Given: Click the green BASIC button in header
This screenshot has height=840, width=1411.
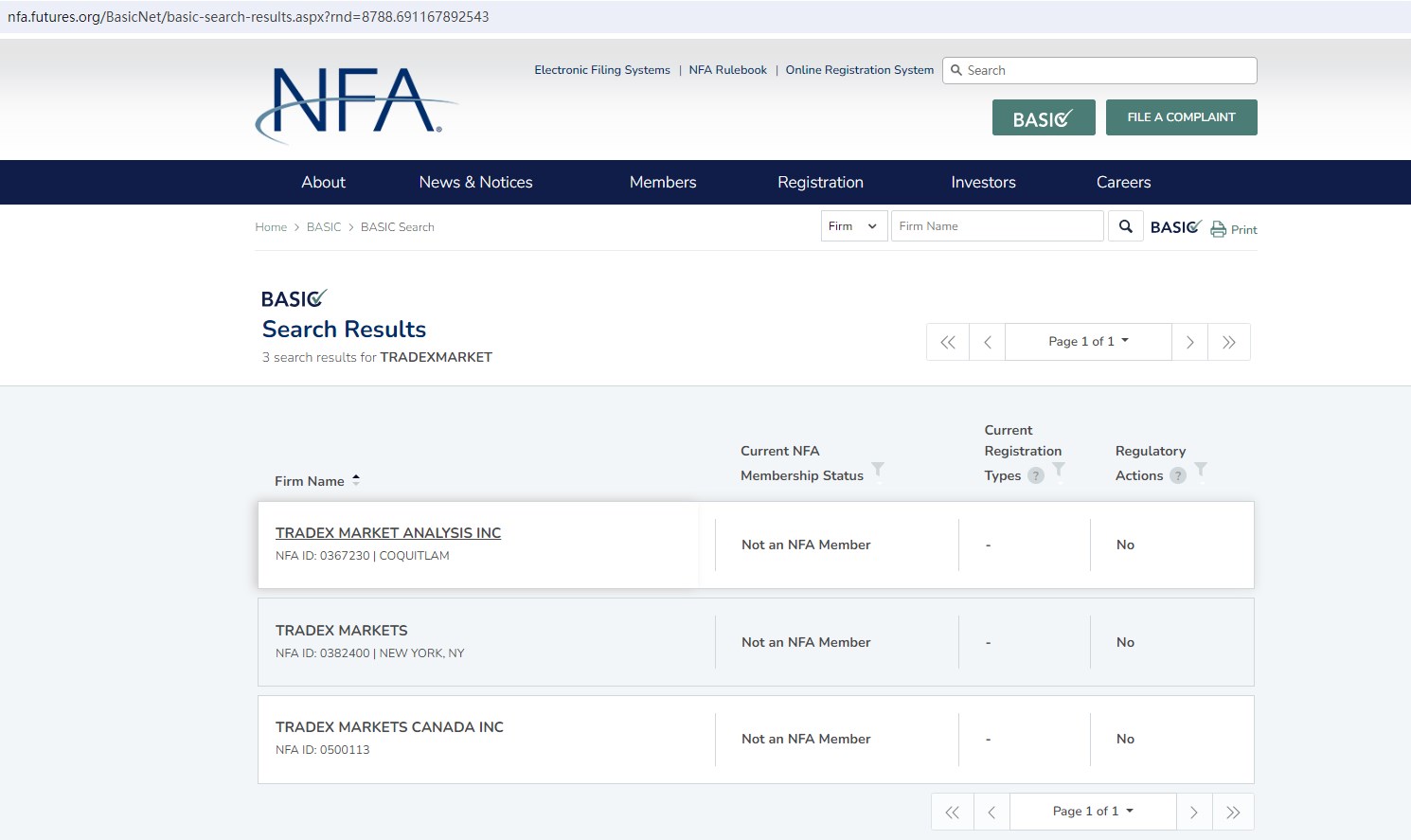Looking at the screenshot, I should pyautogui.click(x=1043, y=118).
